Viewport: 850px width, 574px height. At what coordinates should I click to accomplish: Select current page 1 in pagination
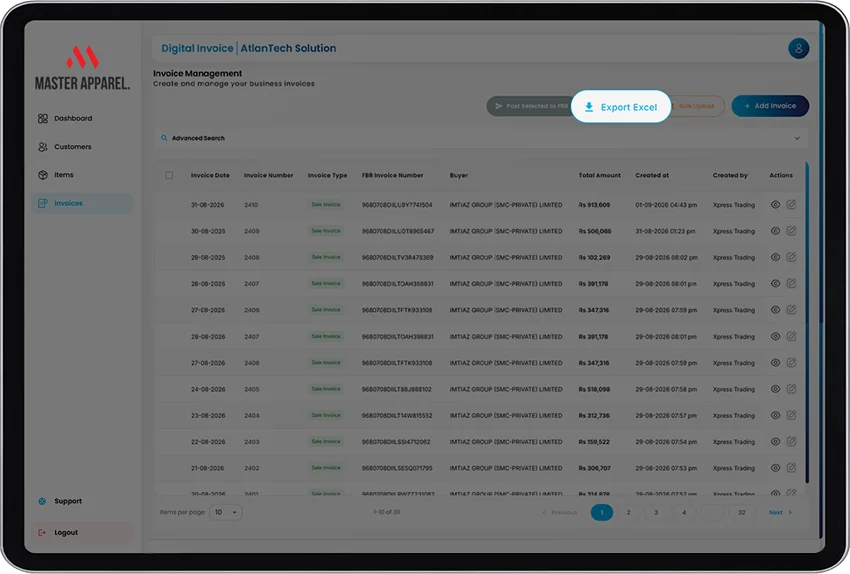pyautogui.click(x=602, y=513)
